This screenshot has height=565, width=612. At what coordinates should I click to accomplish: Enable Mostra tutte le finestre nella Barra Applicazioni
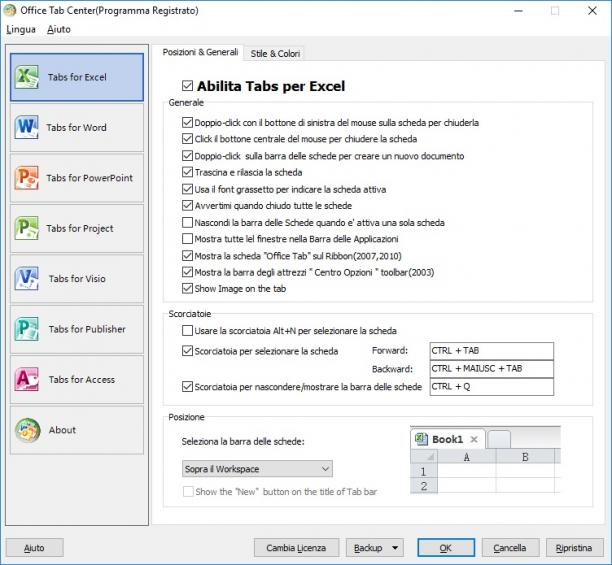[x=187, y=238]
